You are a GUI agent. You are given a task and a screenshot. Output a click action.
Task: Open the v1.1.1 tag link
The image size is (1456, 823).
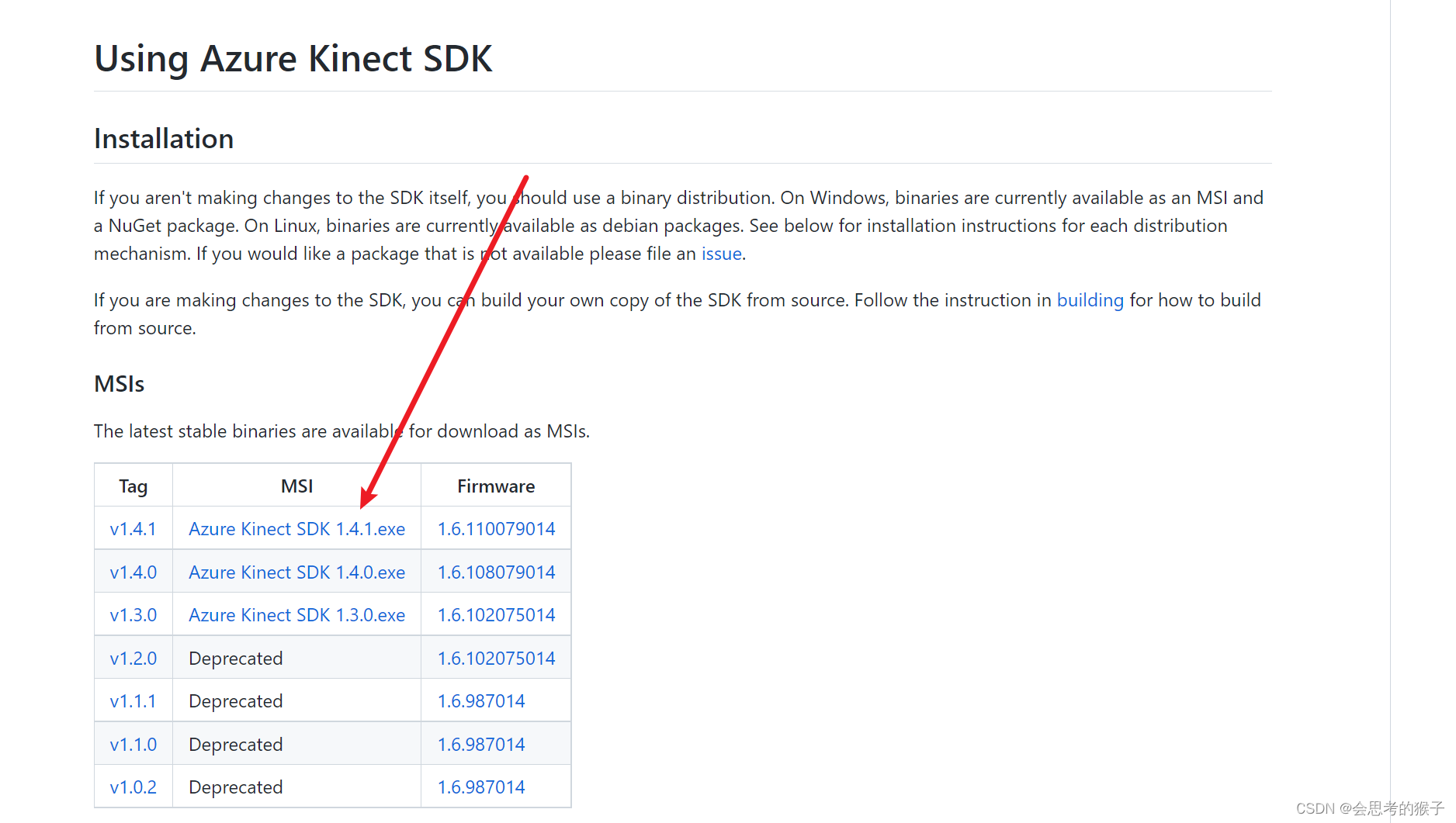pyautogui.click(x=133, y=700)
